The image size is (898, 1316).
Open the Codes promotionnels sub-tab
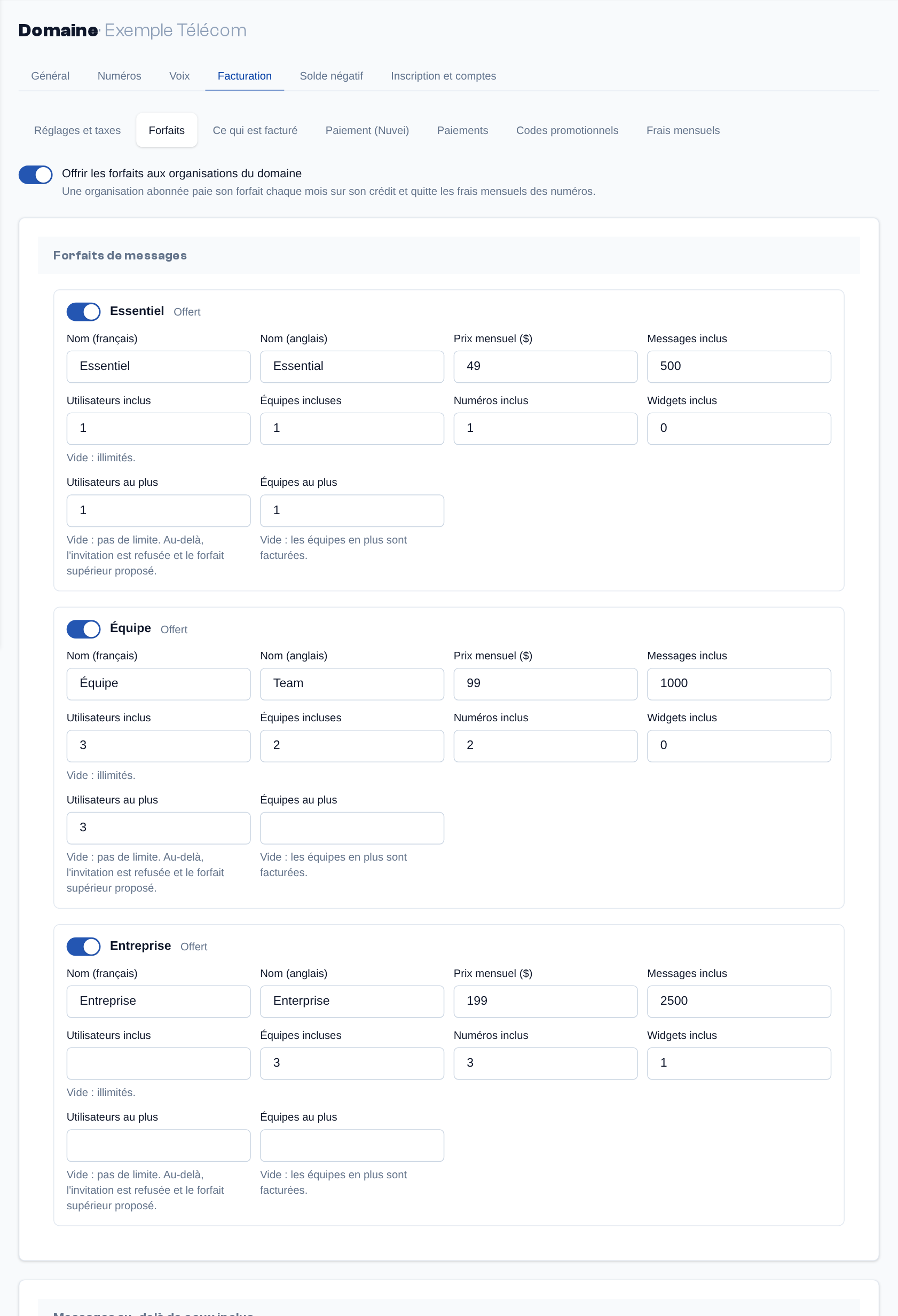(568, 130)
